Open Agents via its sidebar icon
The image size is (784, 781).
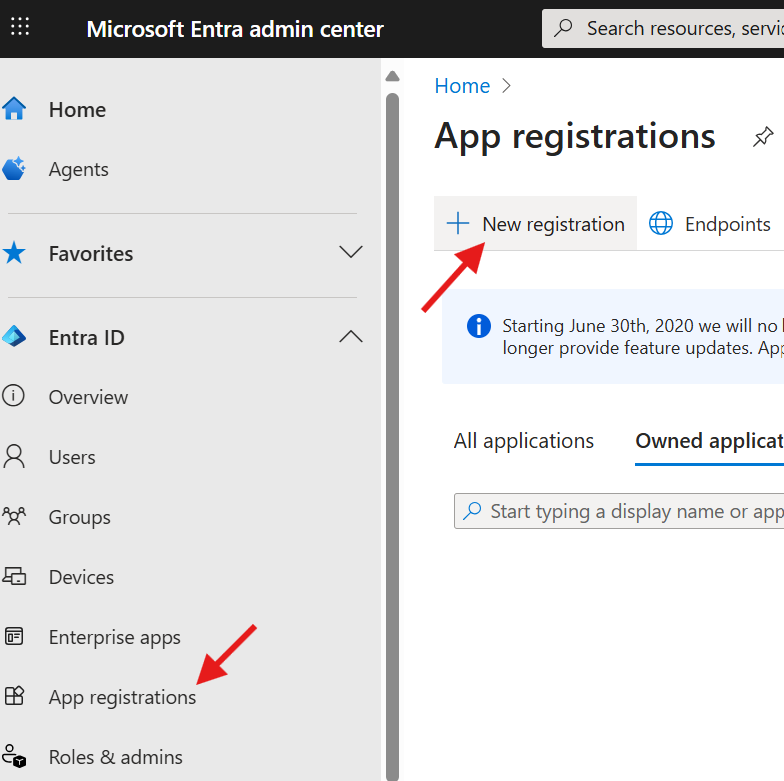(14, 169)
